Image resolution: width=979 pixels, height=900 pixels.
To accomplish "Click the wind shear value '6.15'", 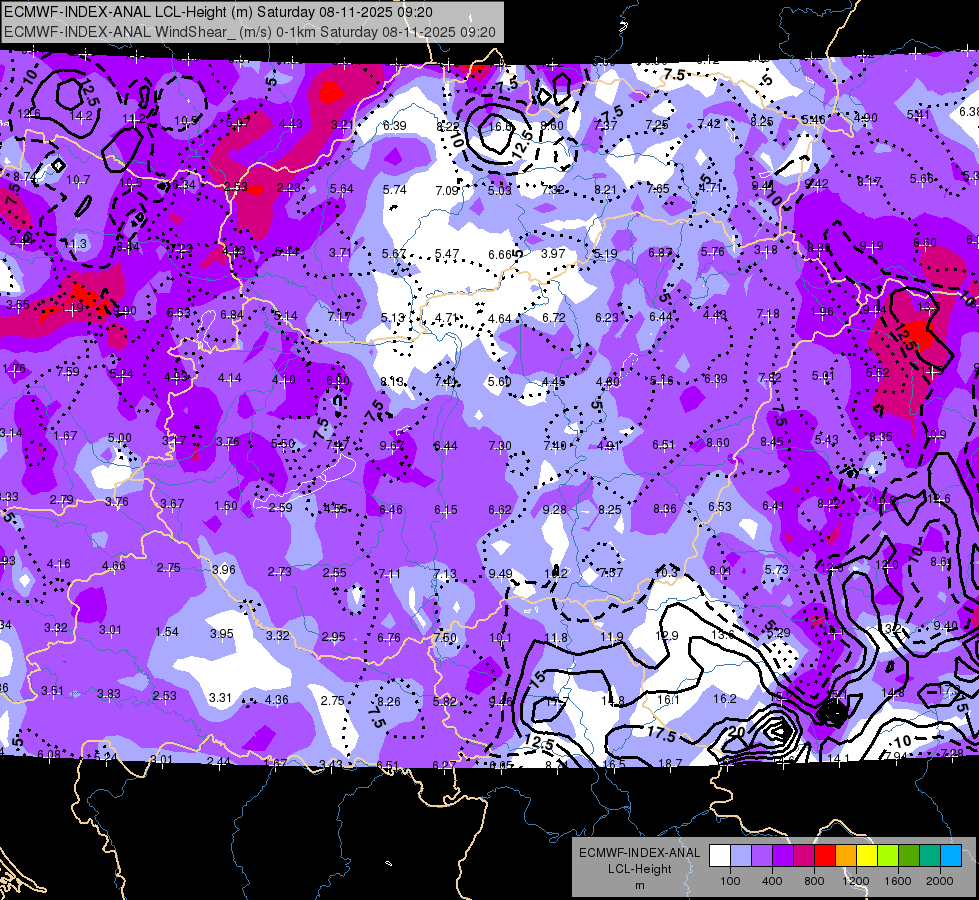I will 446,510.
